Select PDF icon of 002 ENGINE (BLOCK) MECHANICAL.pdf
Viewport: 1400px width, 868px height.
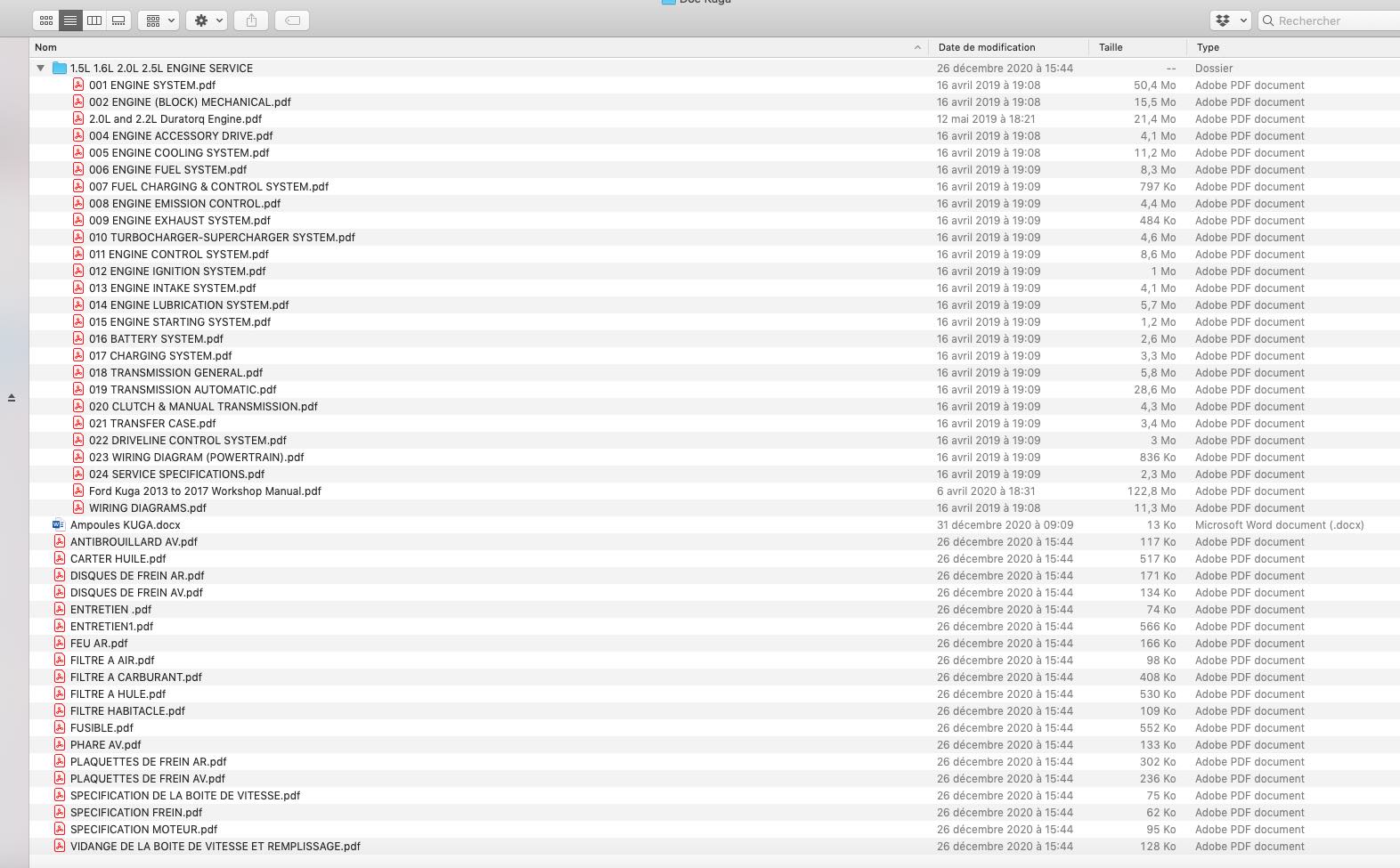pos(78,101)
